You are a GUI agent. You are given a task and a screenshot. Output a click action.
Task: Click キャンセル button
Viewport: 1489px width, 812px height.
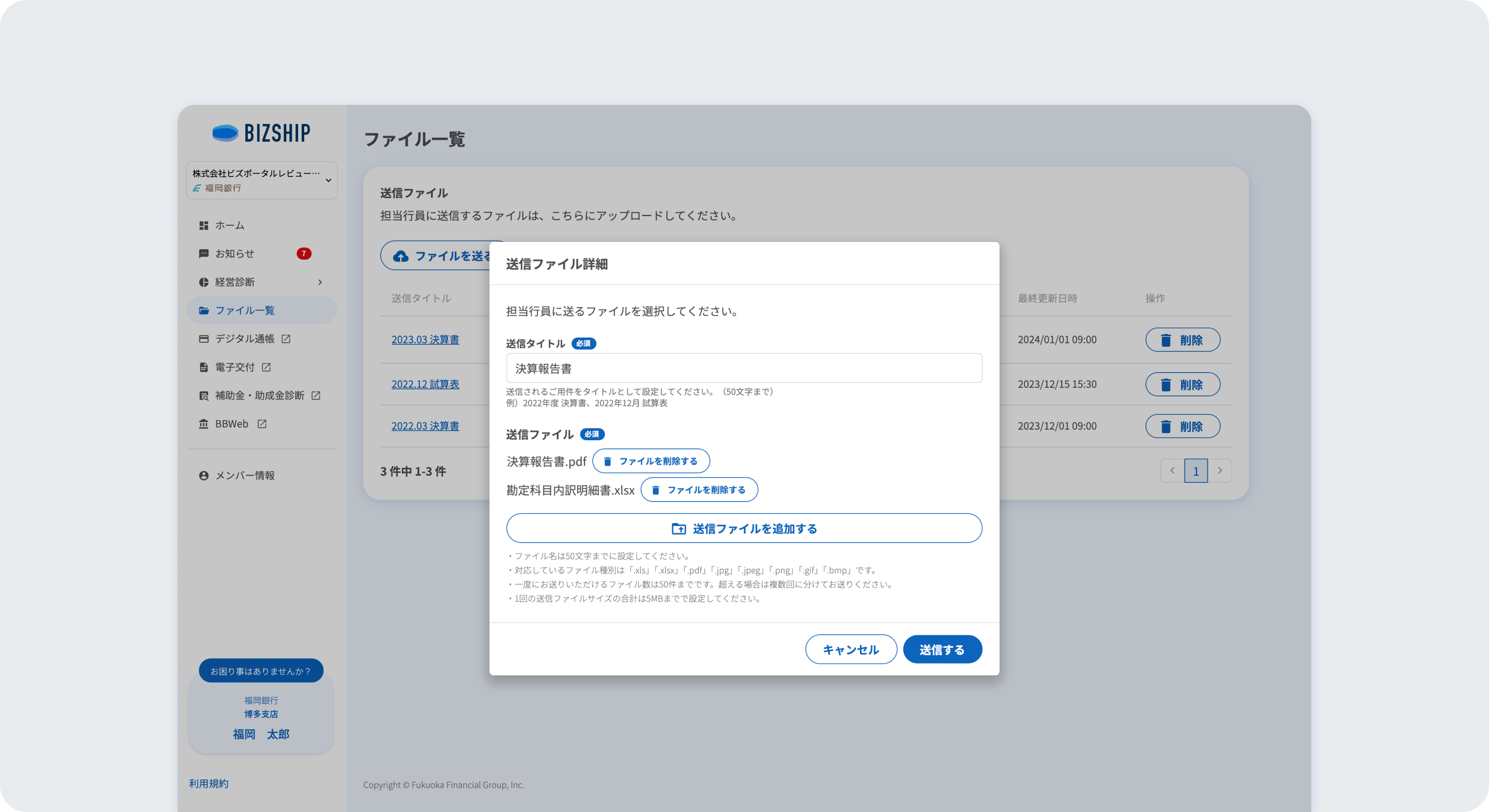pyautogui.click(x=851, y=650)
